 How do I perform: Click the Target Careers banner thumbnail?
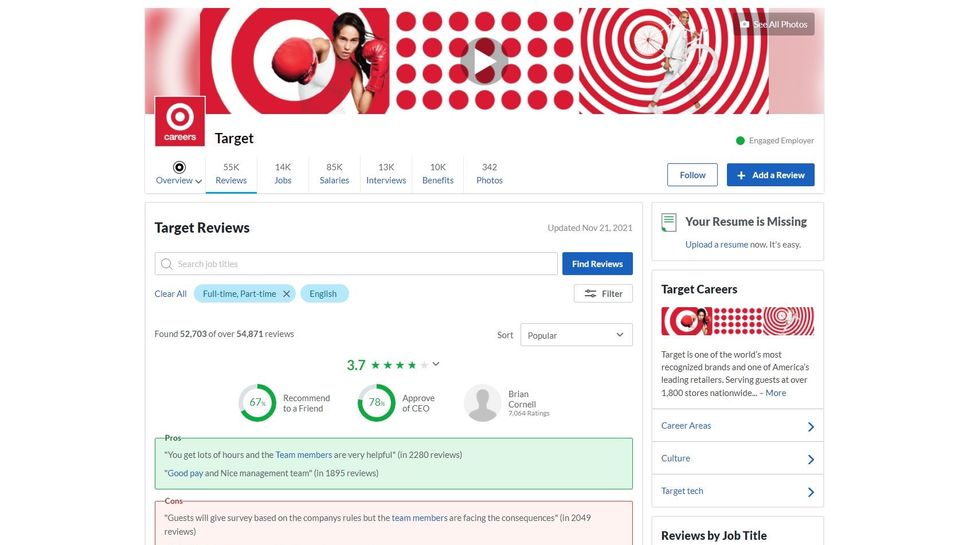click(x=737, y=321)
